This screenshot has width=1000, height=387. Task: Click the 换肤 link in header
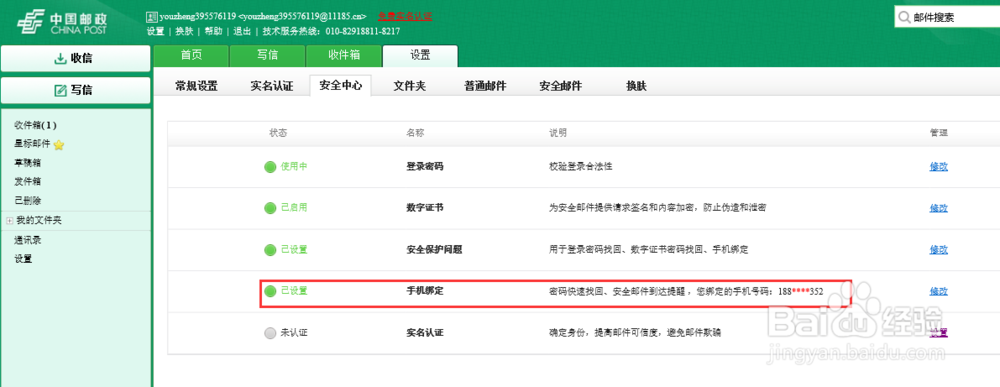(x=184, y=31)
